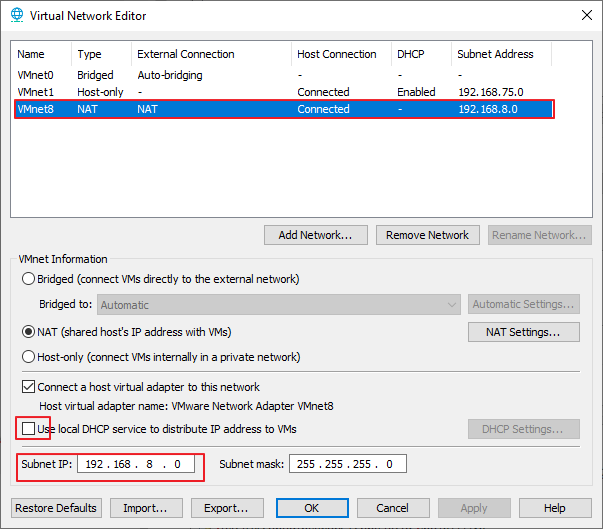Select the VMnet8 row
The image size is (603, 529).
(284, 109)
